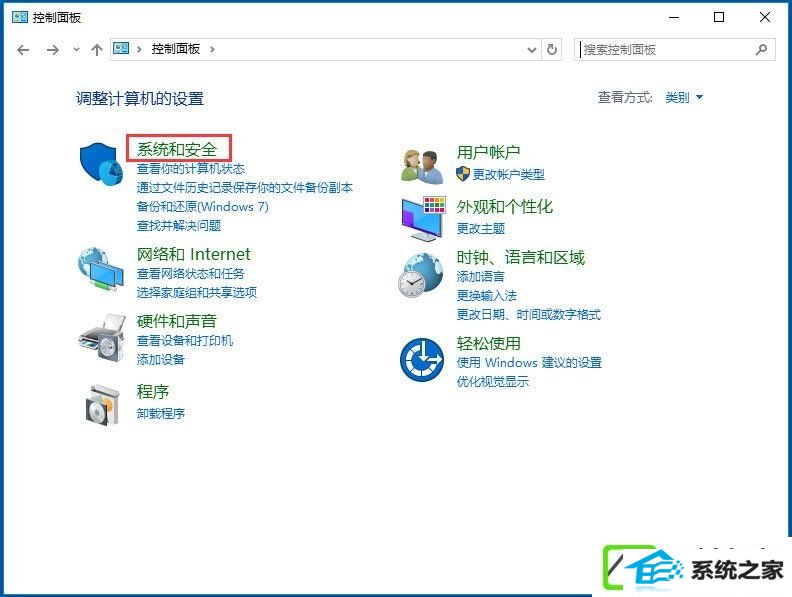Click 更换输入法 link

pyautogui.click(x=487, y=295)
